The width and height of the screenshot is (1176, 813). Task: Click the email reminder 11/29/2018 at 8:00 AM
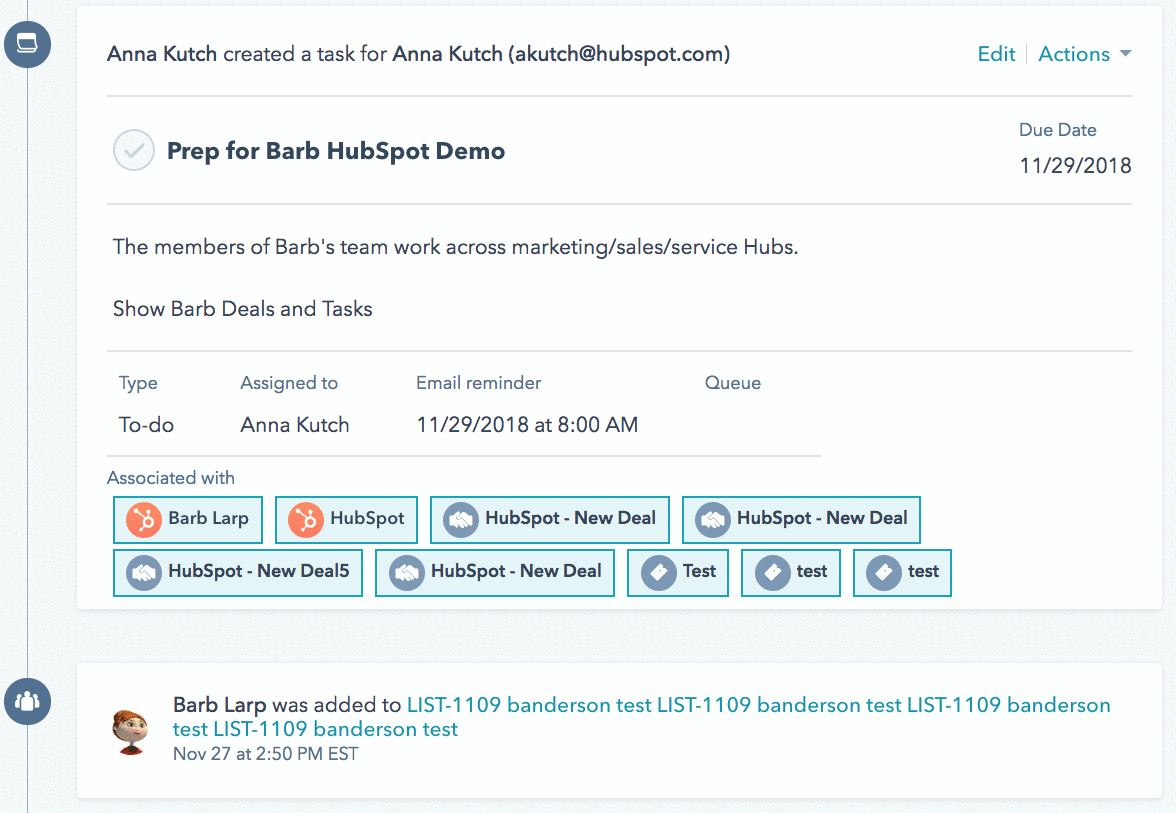(527, 425)
